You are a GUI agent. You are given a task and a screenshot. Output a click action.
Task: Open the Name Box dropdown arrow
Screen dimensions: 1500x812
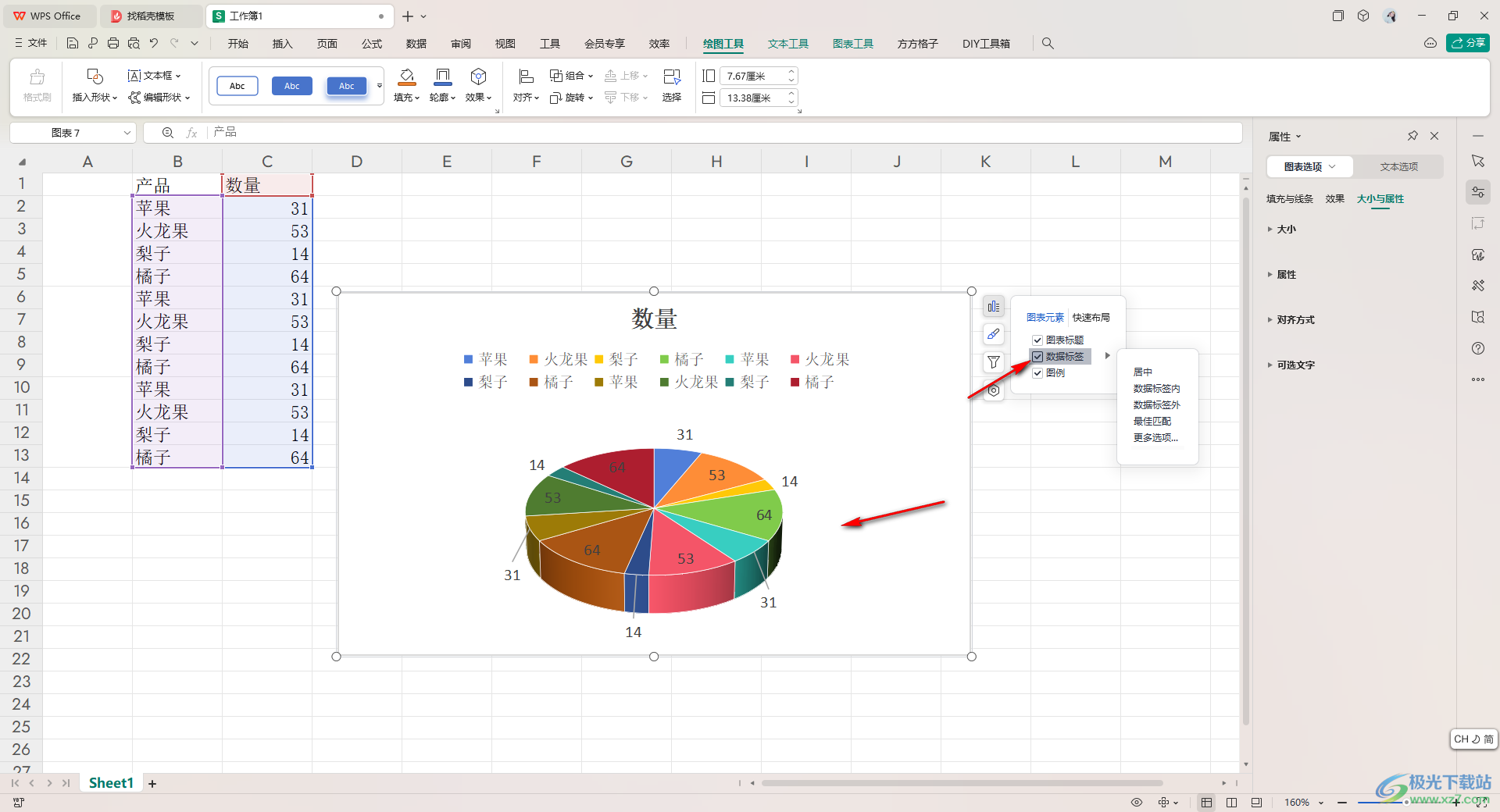[x=127, y=133]
